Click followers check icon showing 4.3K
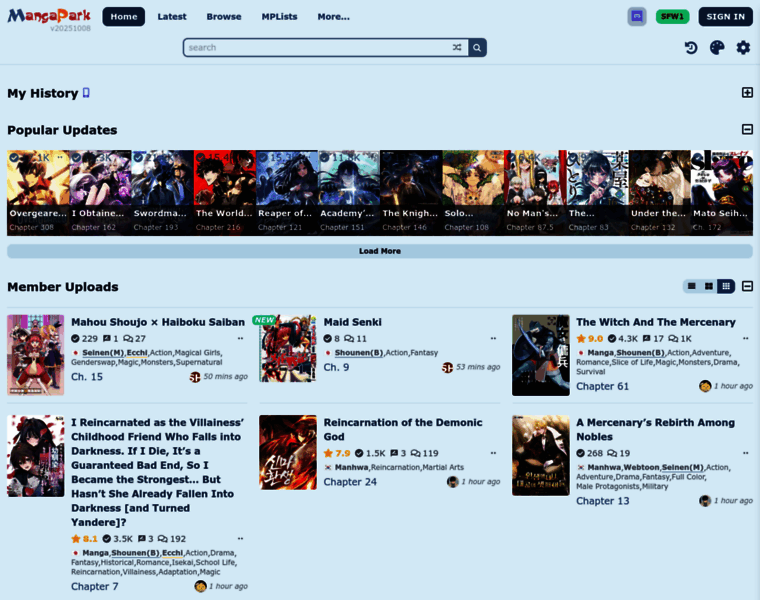 (x=612, y=338)
